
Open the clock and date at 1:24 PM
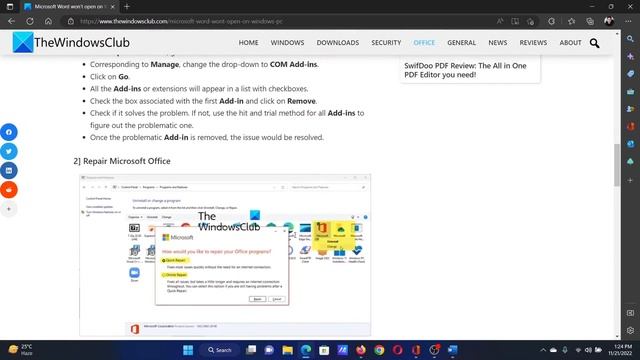[x=620, y=350]
